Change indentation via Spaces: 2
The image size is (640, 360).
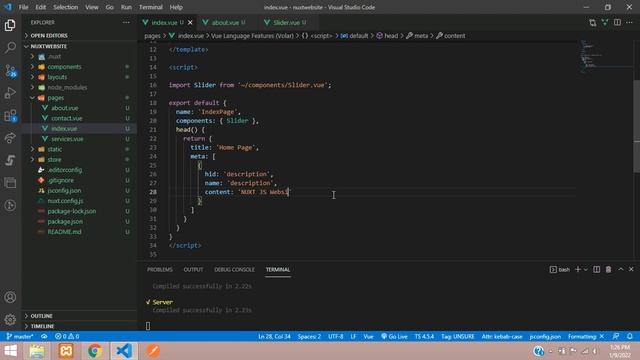309,336
